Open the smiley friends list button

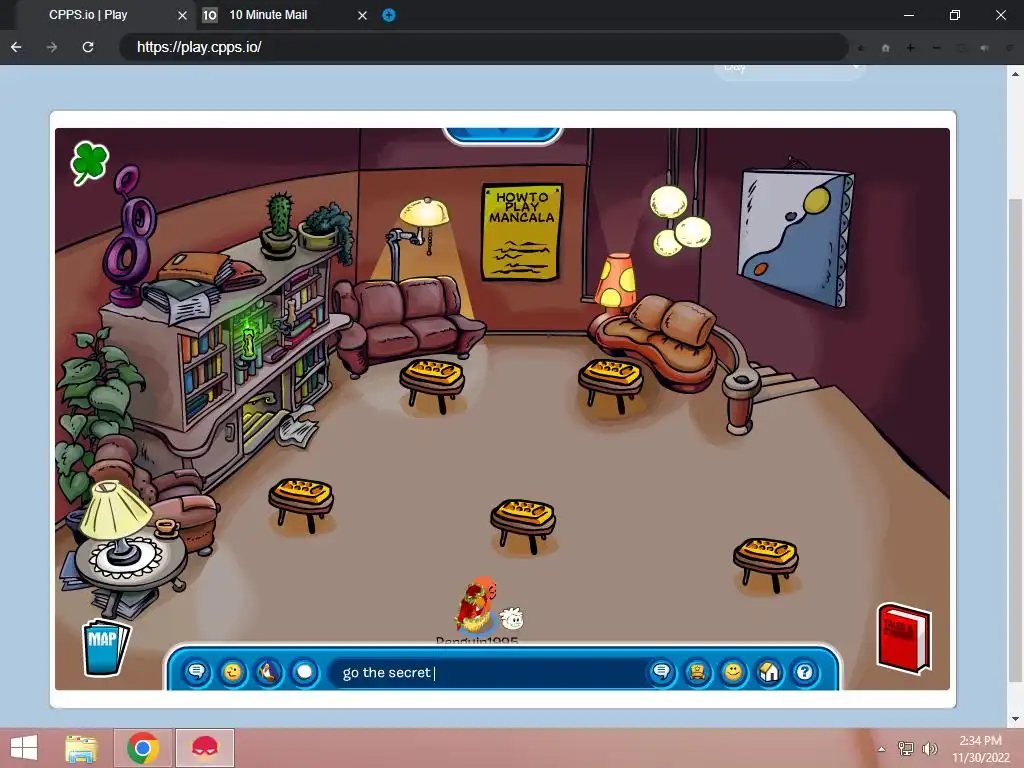[x=733, y=672]
